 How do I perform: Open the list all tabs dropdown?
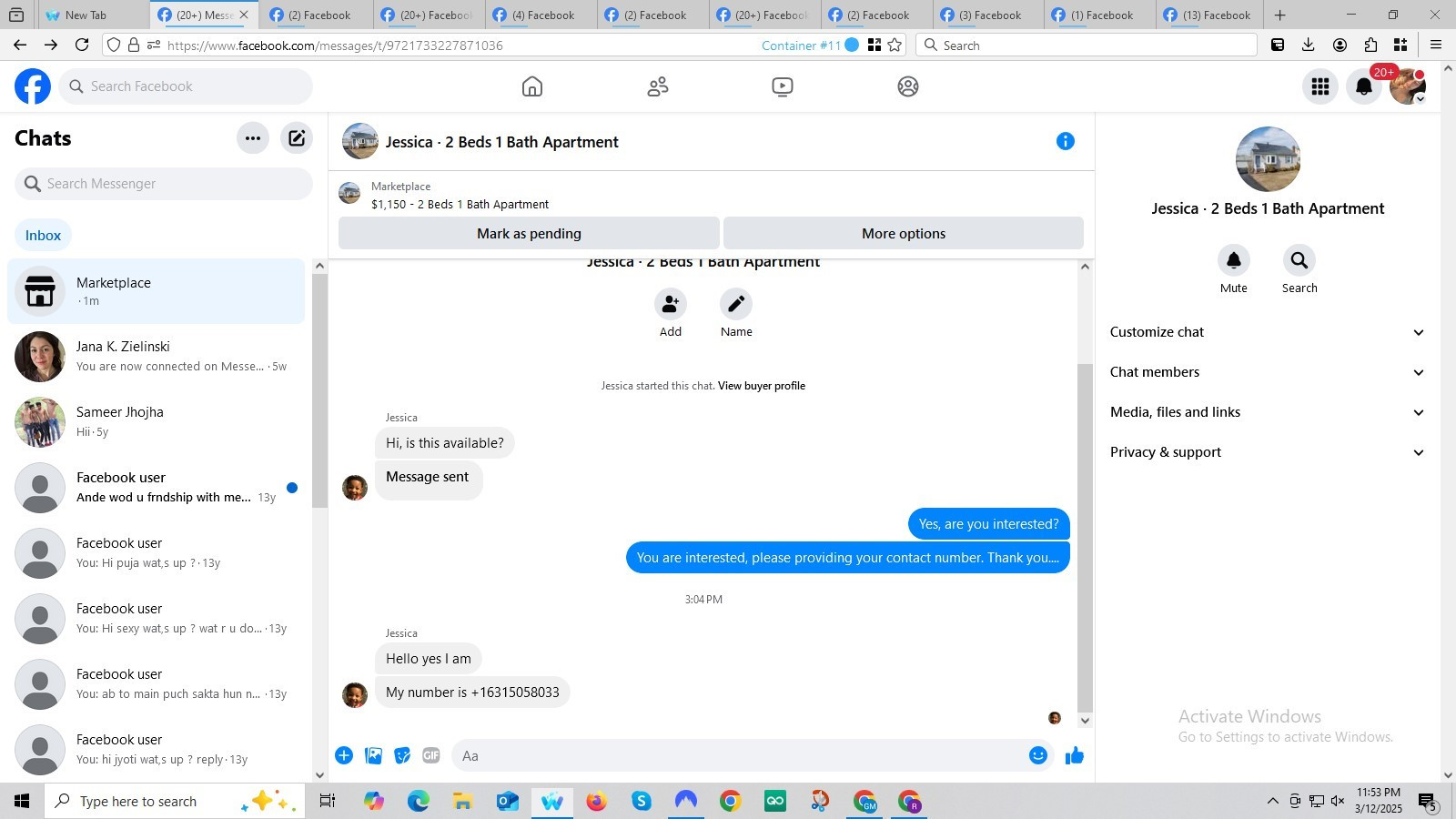(x=16, y=15)
